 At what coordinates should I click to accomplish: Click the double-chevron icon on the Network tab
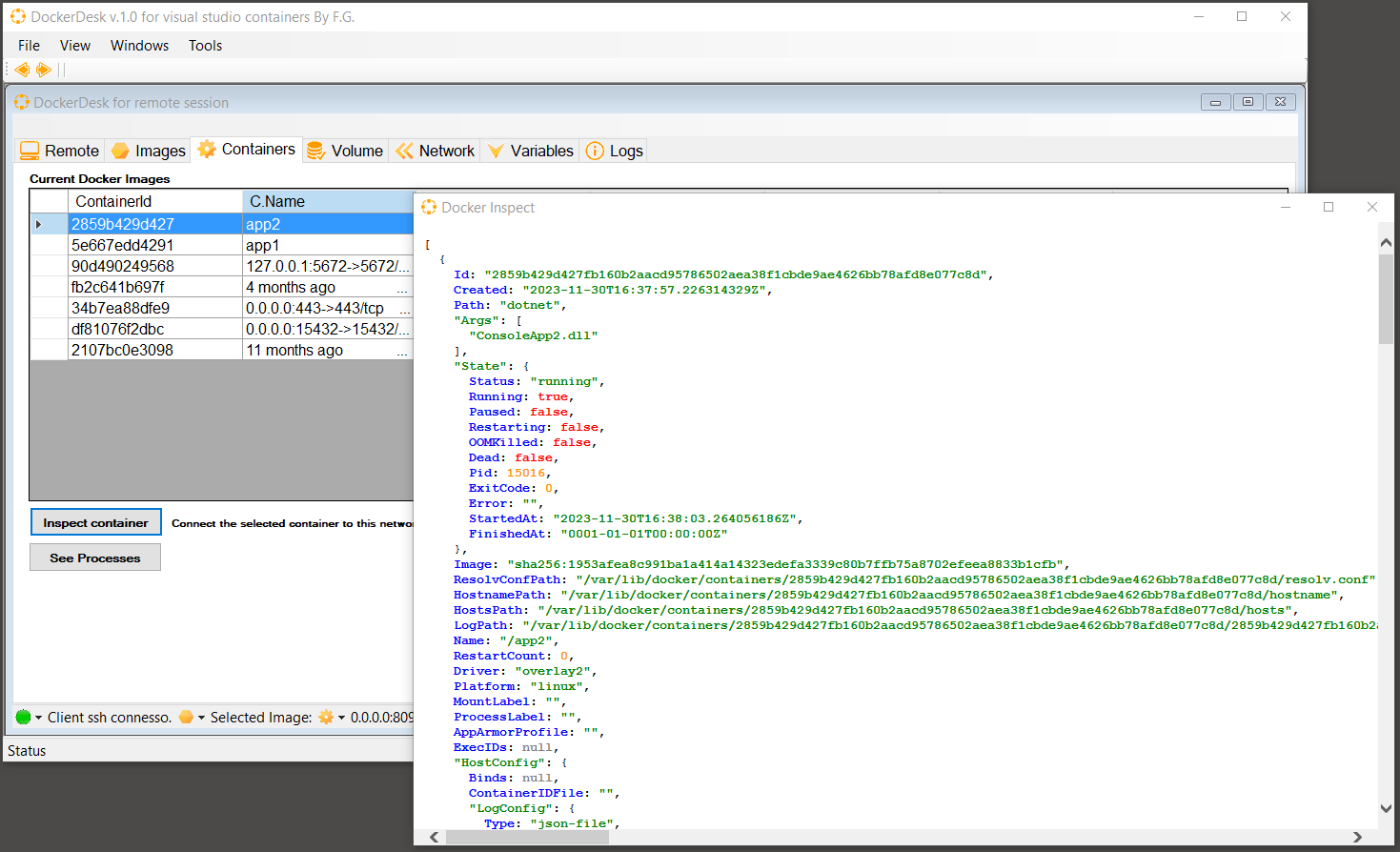[x=402, y=150]
